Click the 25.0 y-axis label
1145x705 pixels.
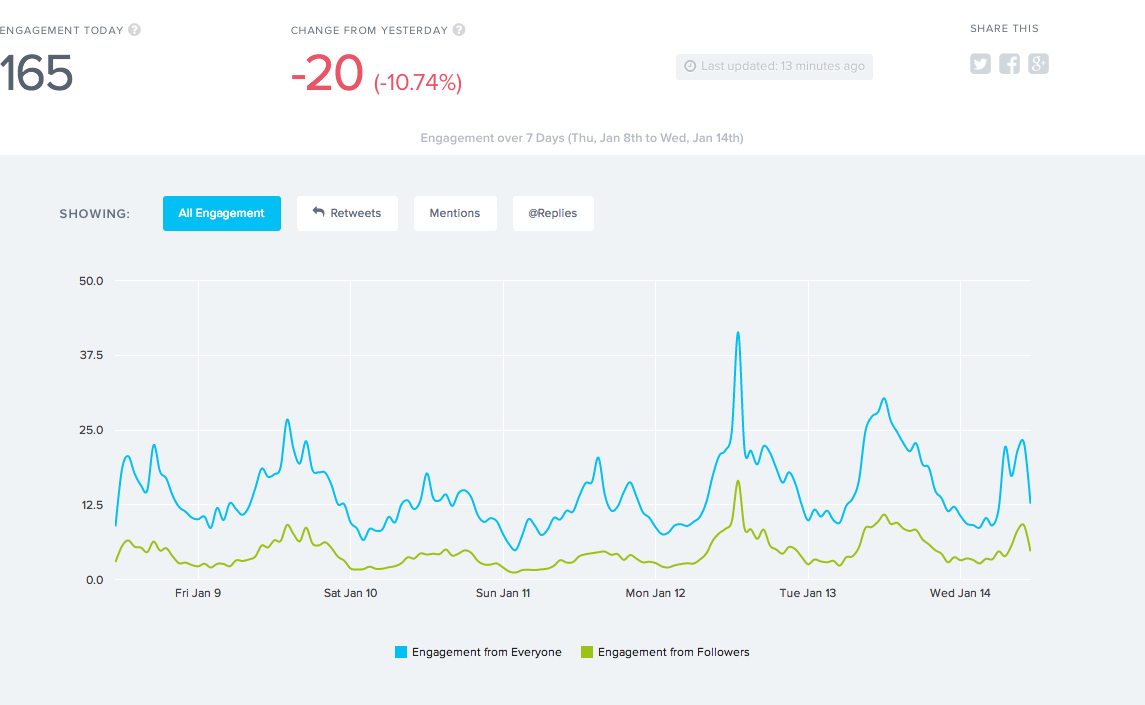91,430
